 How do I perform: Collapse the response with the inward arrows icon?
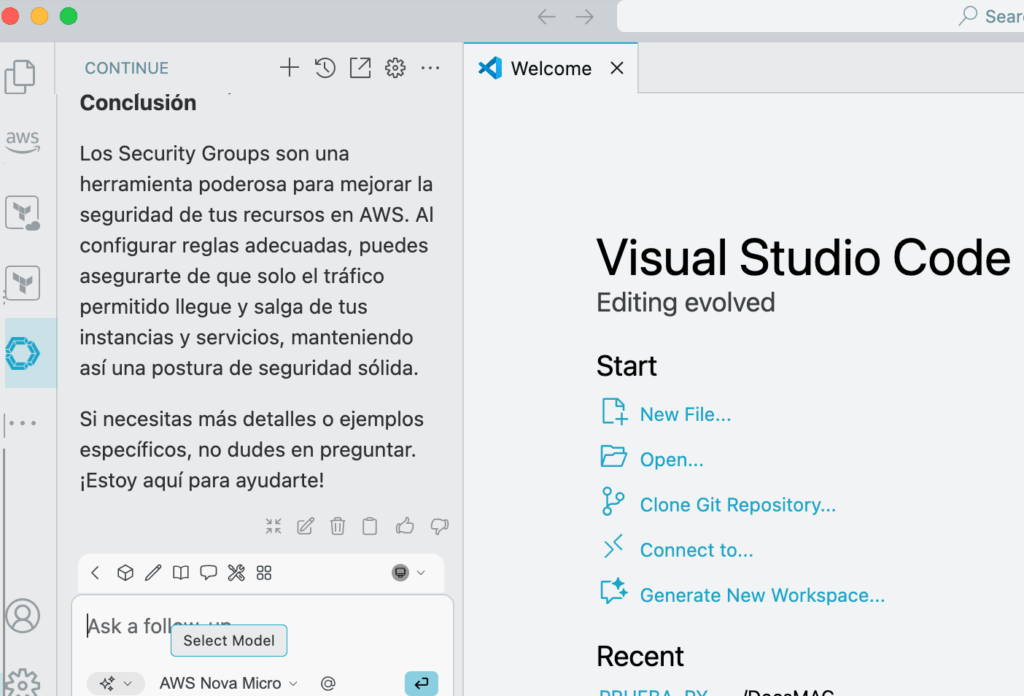point(274,526)
